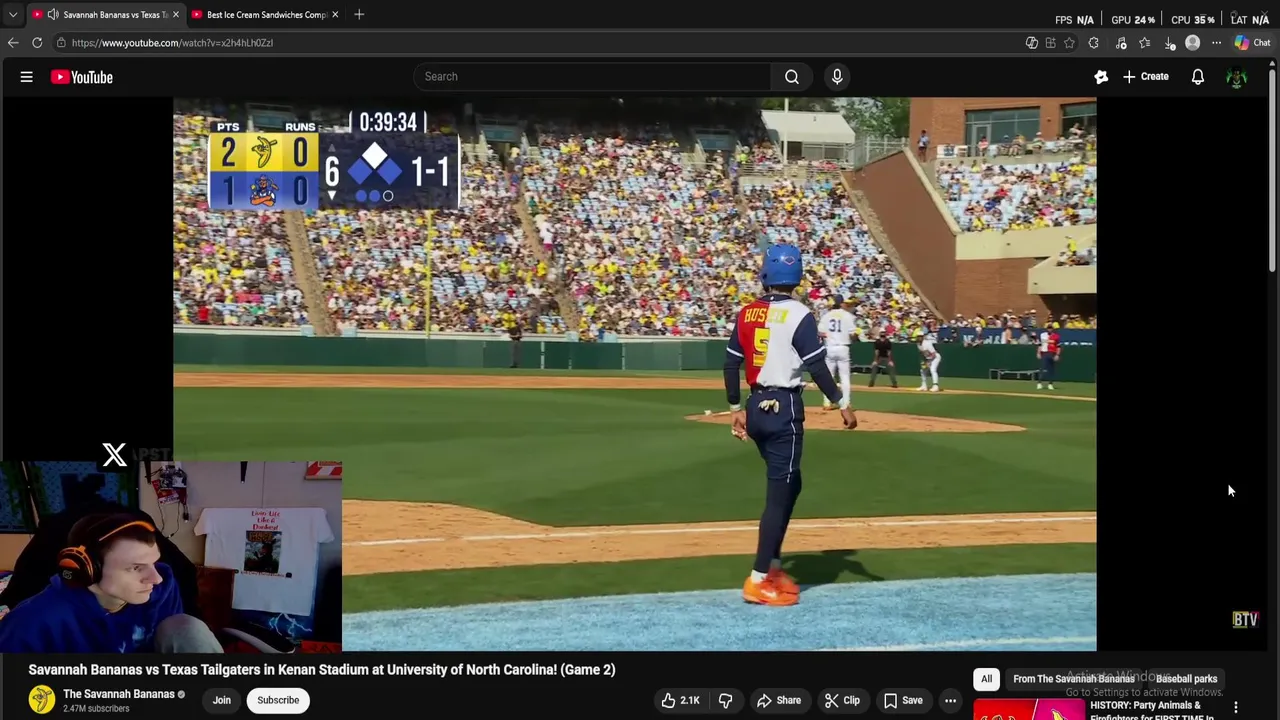The width and height of the screenshot is (1280, 720).
Task: Open the tab list dropdown arrow
Action: click(x=13, y=15)
